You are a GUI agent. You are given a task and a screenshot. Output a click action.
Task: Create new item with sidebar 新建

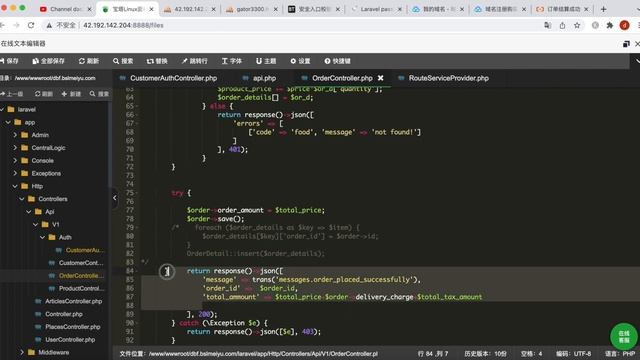pyautogui.click(x=71, y=94)
